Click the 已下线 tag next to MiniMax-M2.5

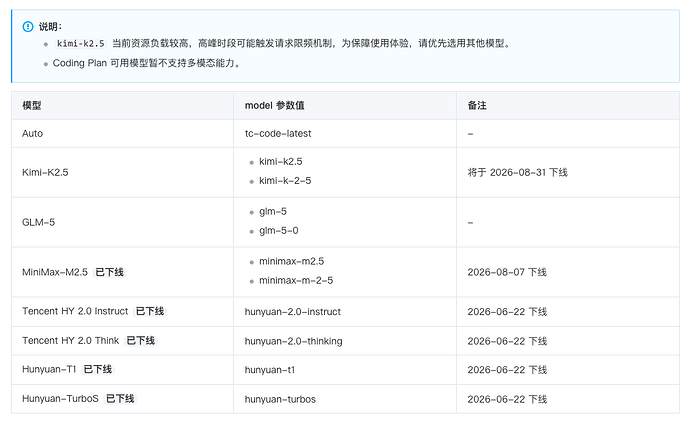pos(110,272)
